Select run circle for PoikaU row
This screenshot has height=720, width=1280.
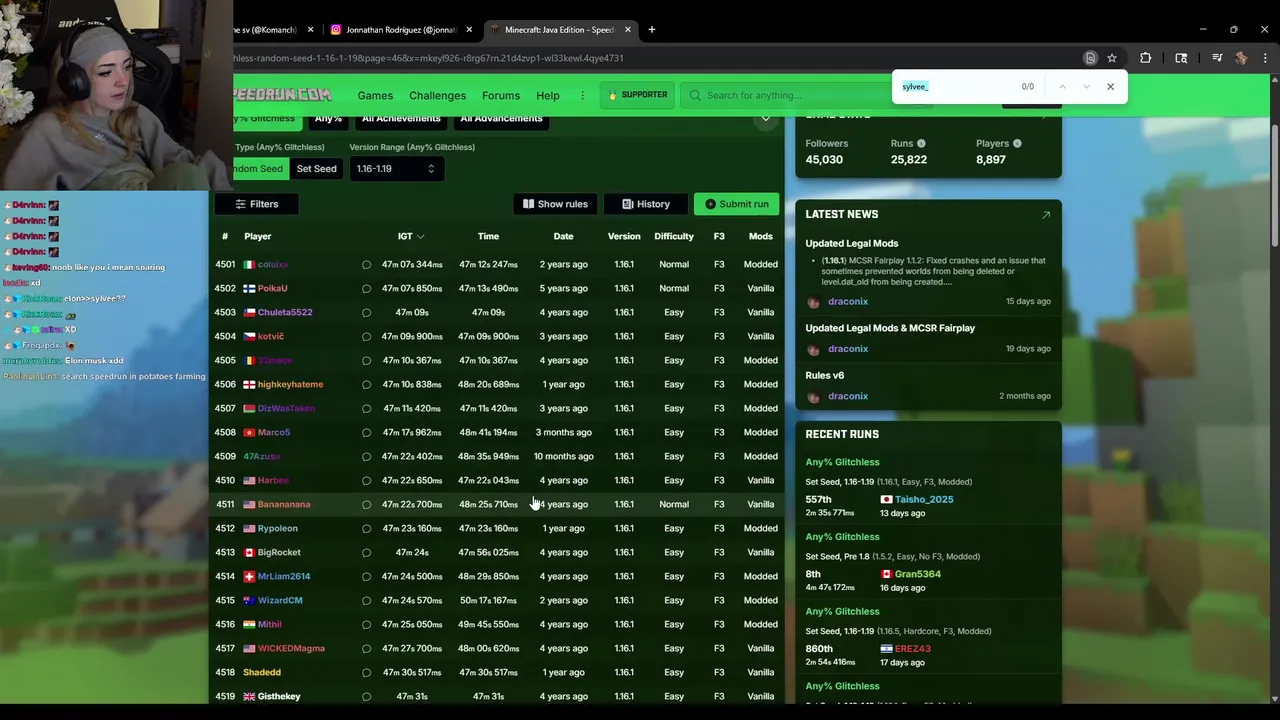[x=366, y=289]
